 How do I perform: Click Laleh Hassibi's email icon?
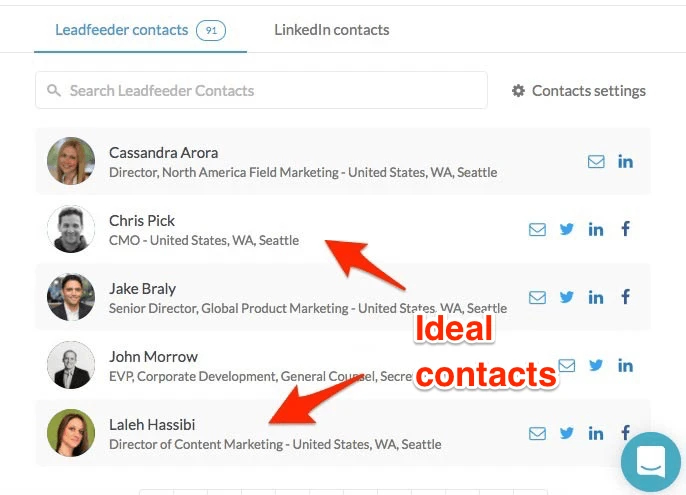click(537, 433)
